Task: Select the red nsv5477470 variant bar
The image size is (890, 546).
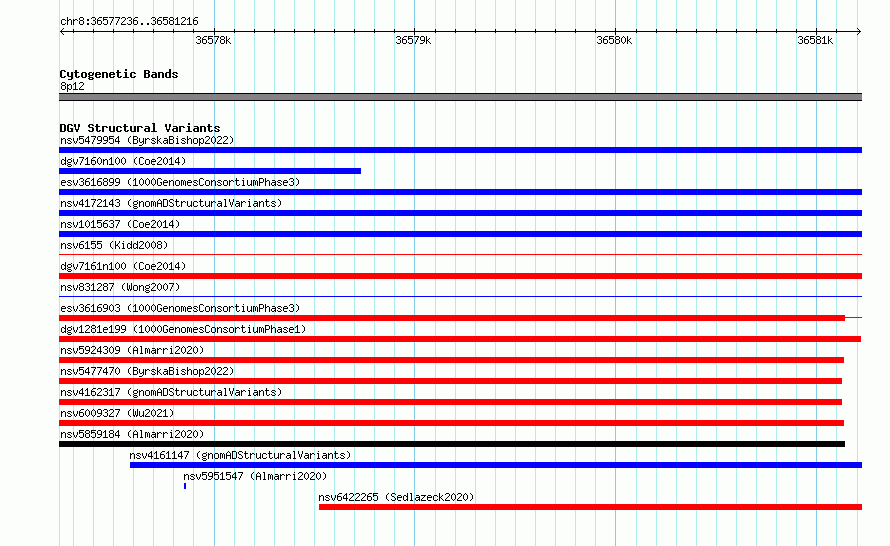Action: point(450,381)
